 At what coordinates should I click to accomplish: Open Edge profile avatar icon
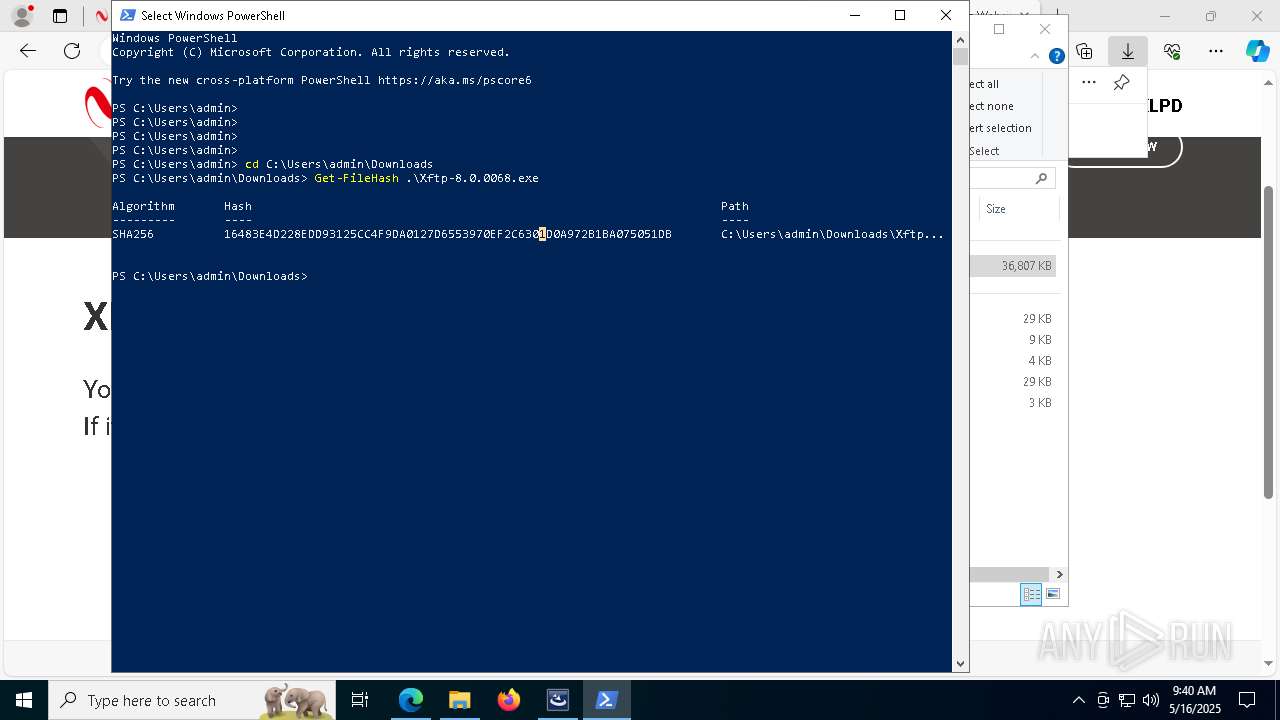(21, 16)
